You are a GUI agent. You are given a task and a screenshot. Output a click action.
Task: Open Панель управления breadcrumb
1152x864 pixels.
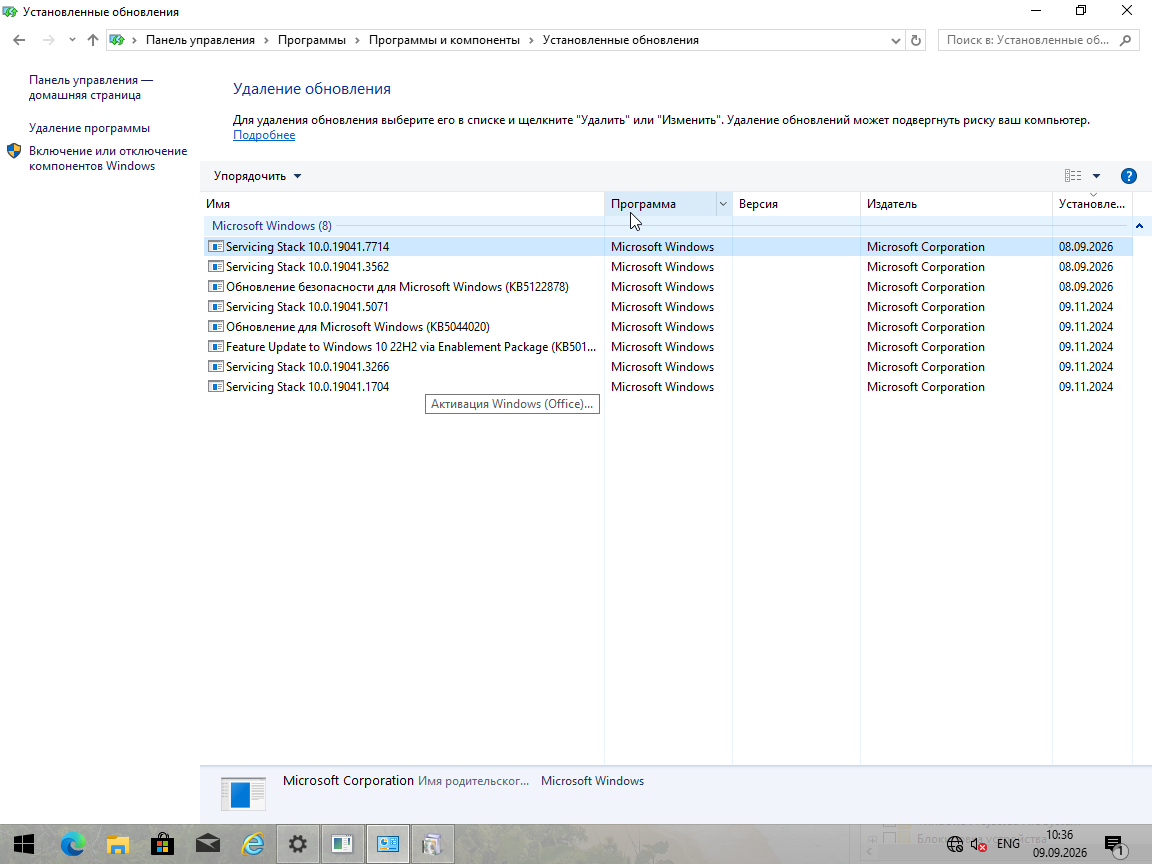(200, 40)
